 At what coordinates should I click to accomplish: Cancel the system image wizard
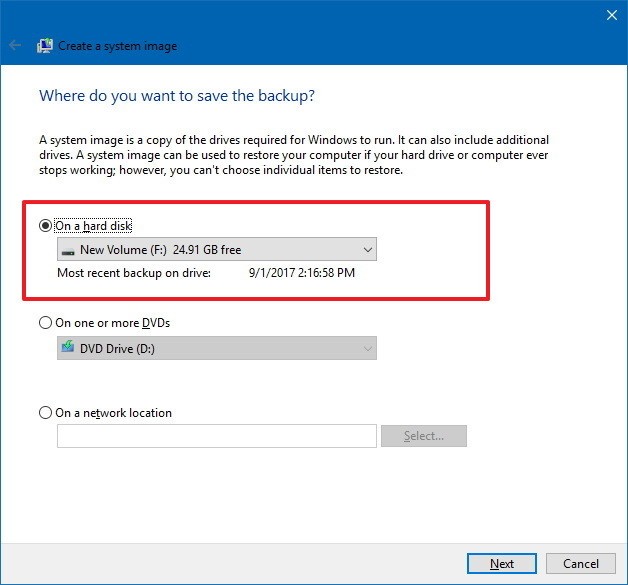581,564
